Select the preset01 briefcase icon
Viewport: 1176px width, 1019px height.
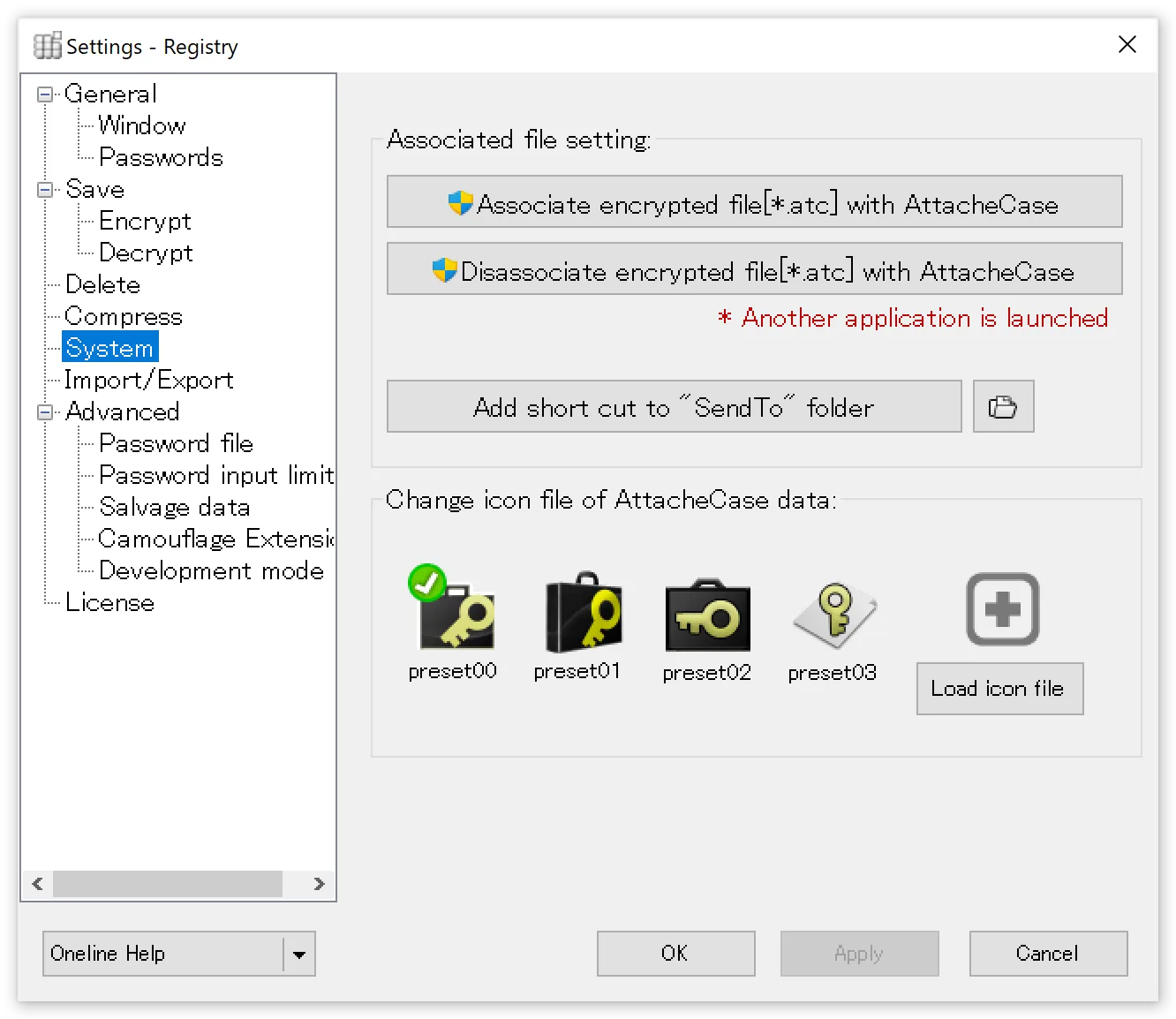coord(579,614)
